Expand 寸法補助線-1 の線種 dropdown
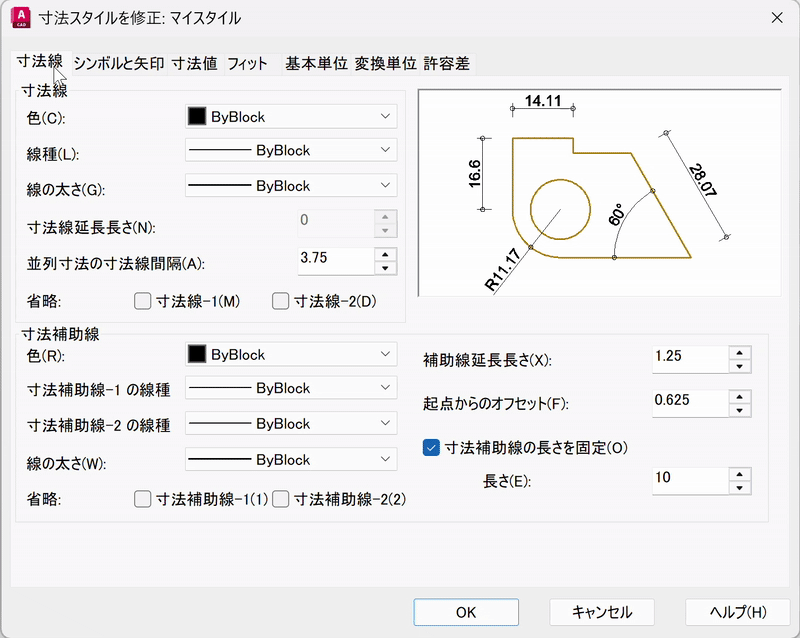This screenshot has width=800, height=638. (x=291, y=388)
